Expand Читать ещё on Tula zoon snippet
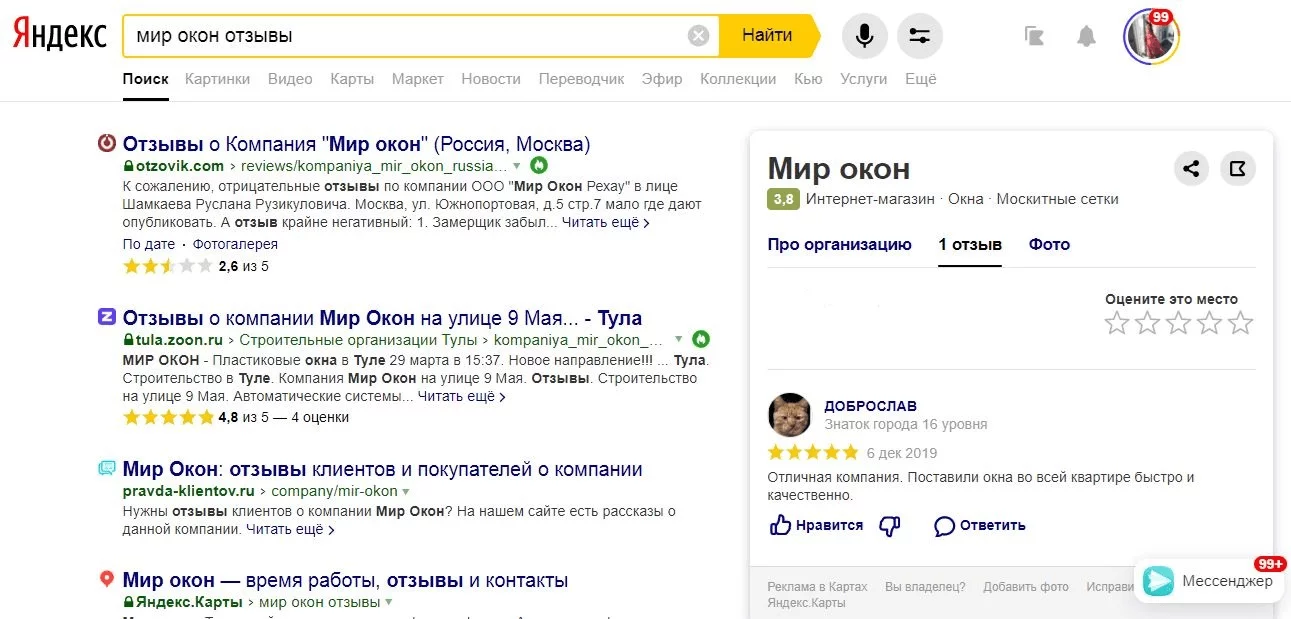1291x619 pixels. (x=462, y=396)
